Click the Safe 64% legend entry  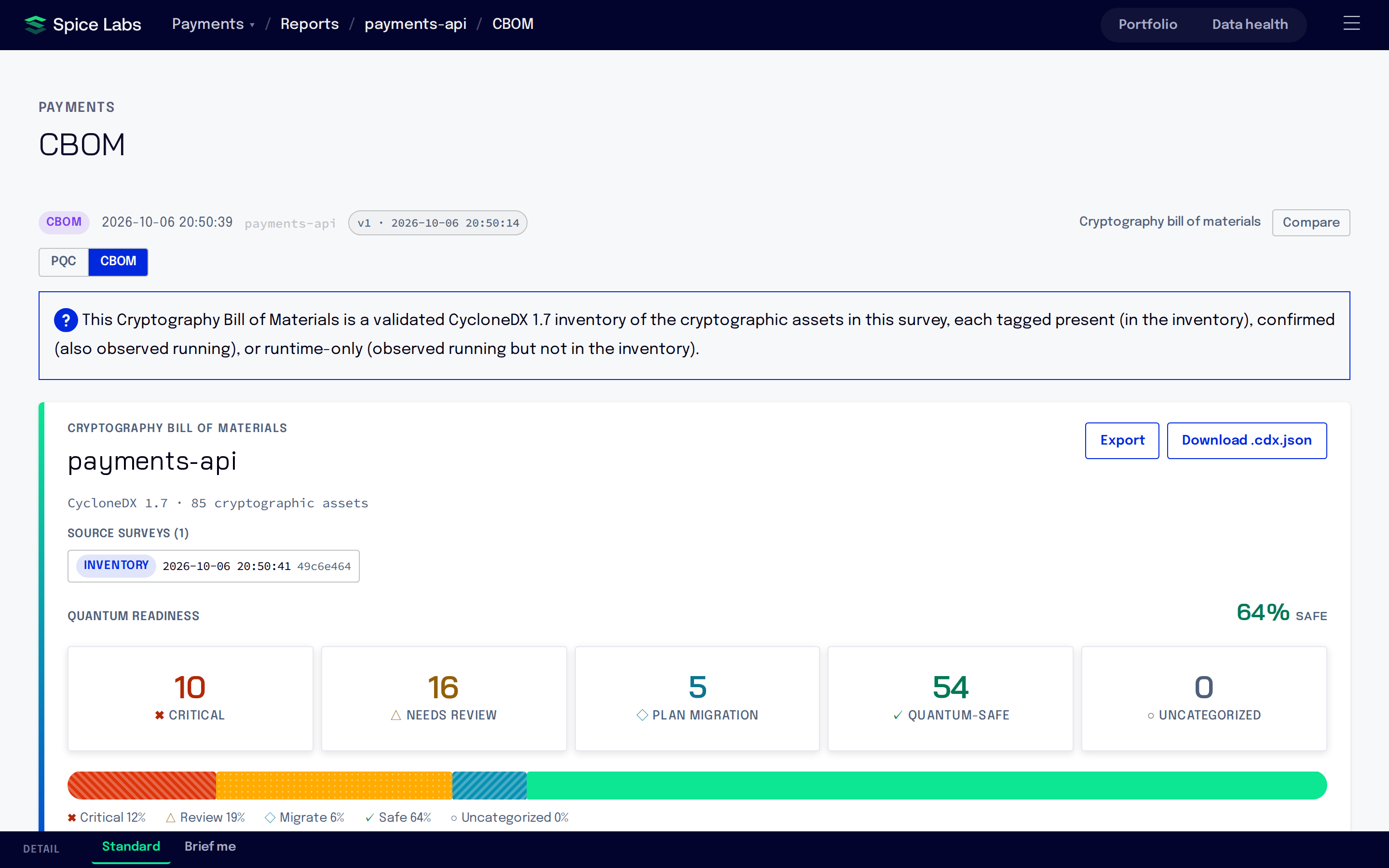(x=398, y=817)
